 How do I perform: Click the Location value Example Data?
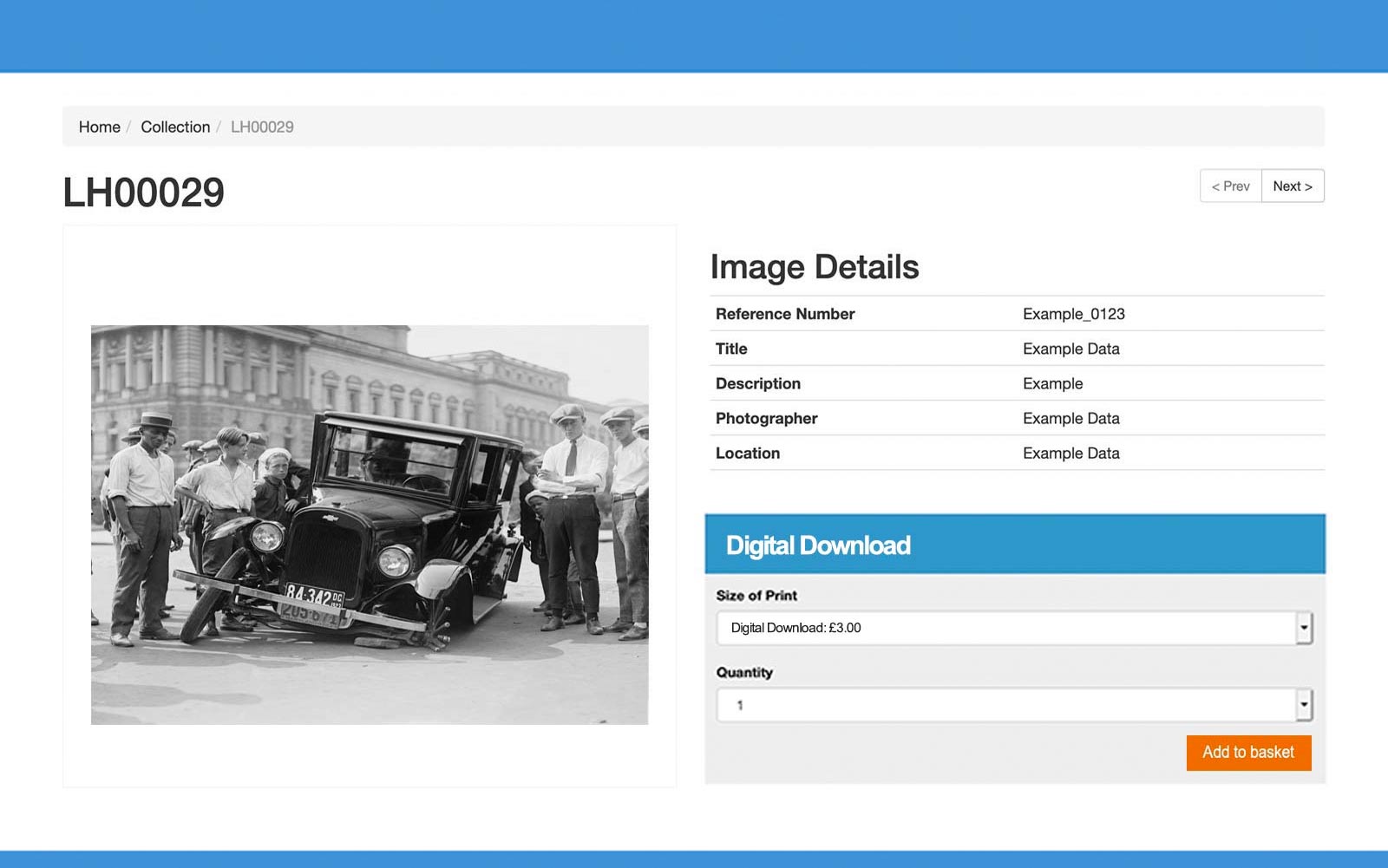point(1071,453)
